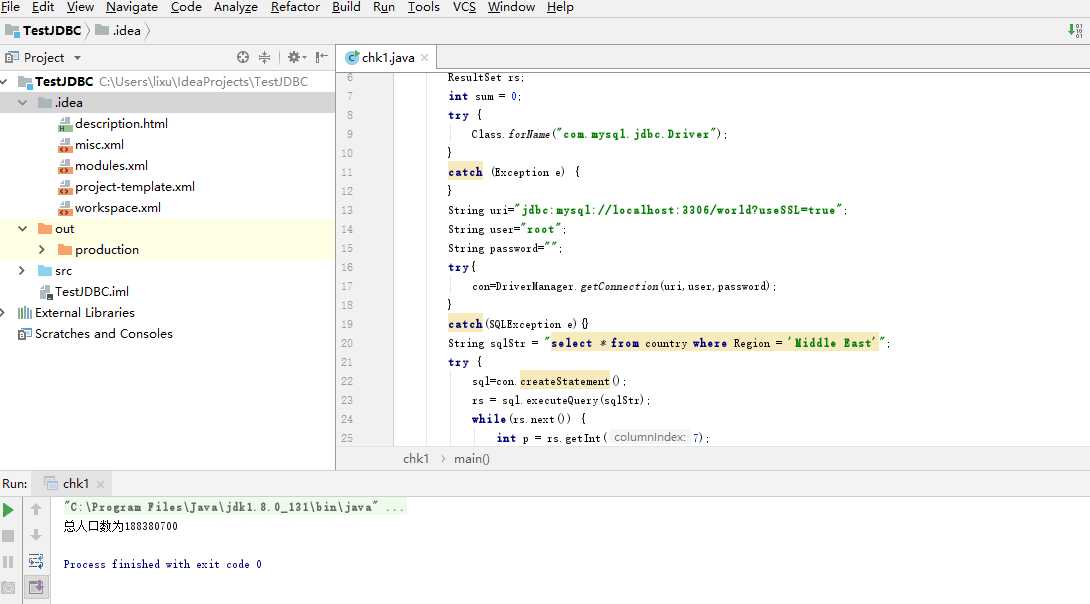Close the chk1.java editor tab
Image resolution: width=1090 pixels, height=604 pixels.
425,58
